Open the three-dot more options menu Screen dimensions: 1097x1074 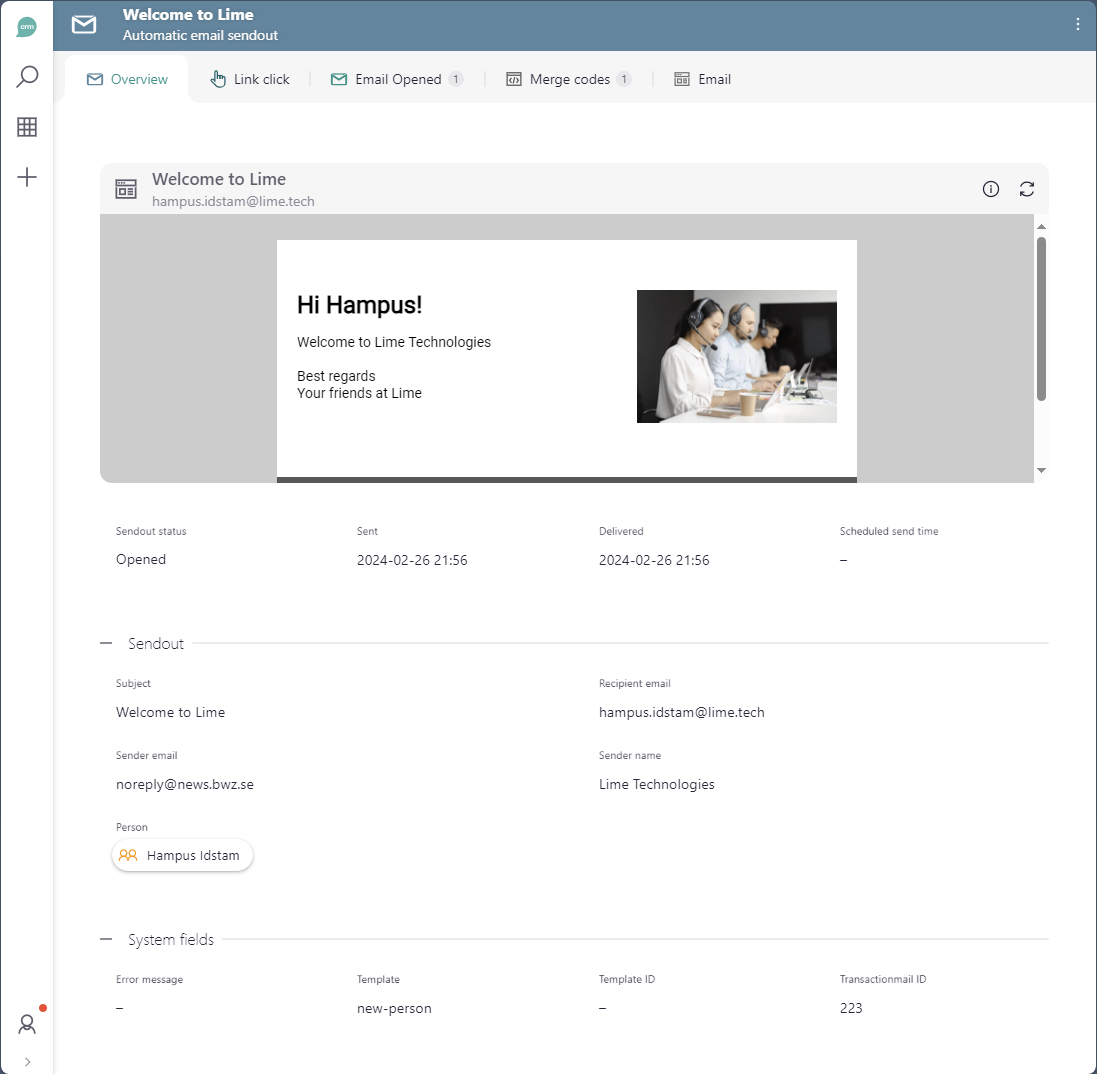(x=1077, y=24)
